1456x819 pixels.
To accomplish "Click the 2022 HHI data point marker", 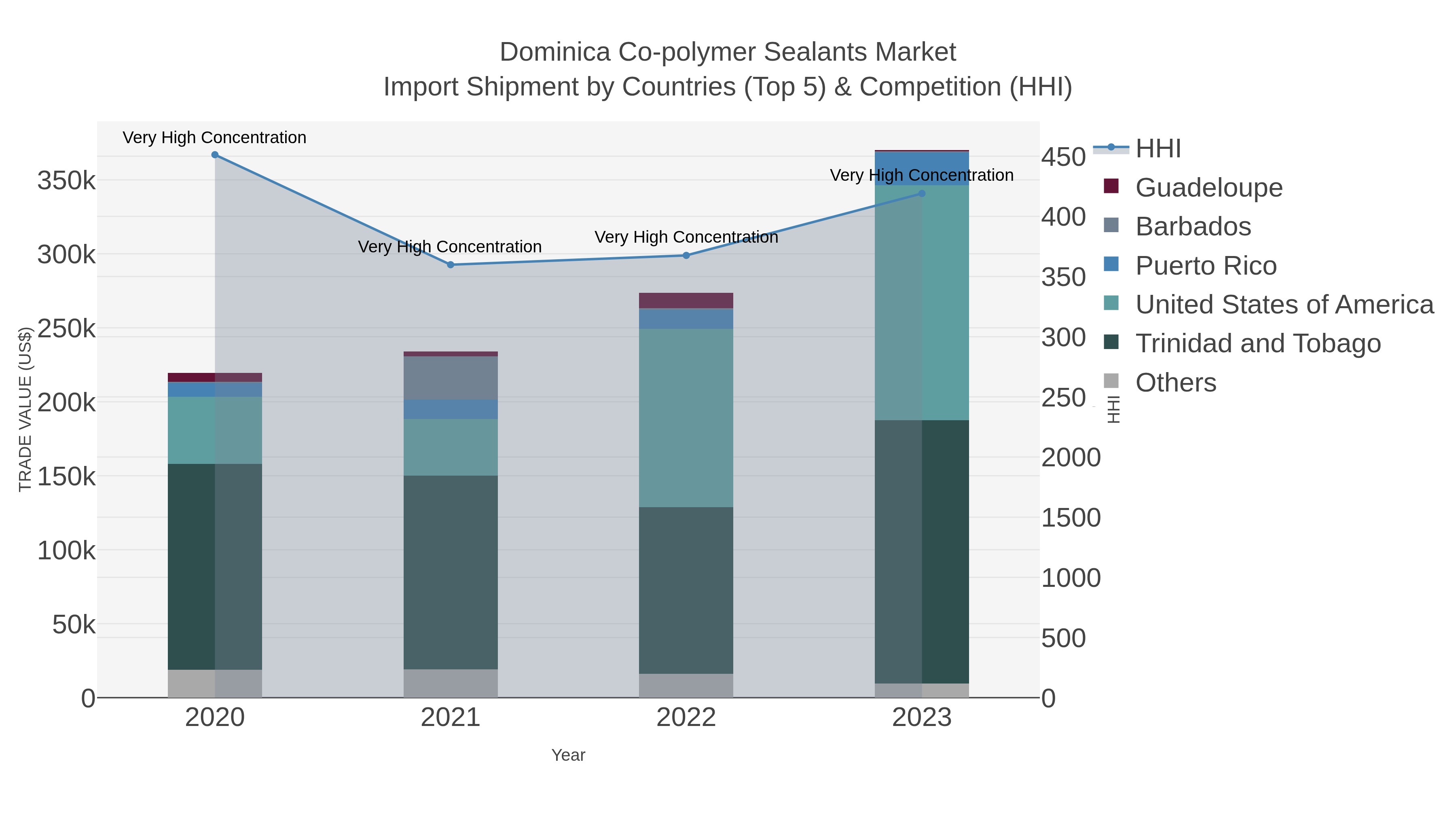I will (x=686, y=256).
